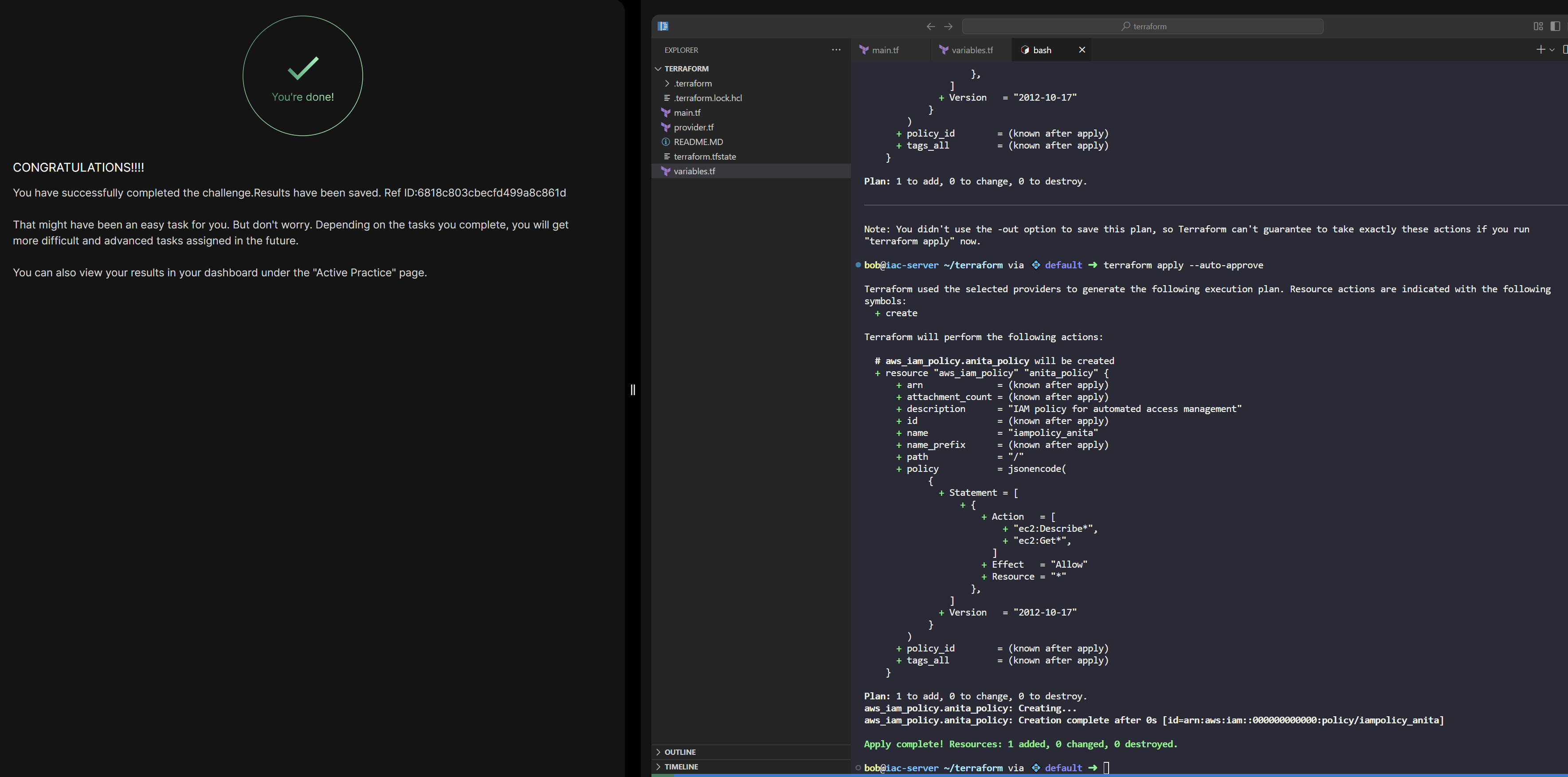Grab the vertical panel divider handle
This screenshot has width=1568, height=777.
click(x=632, y=390)
